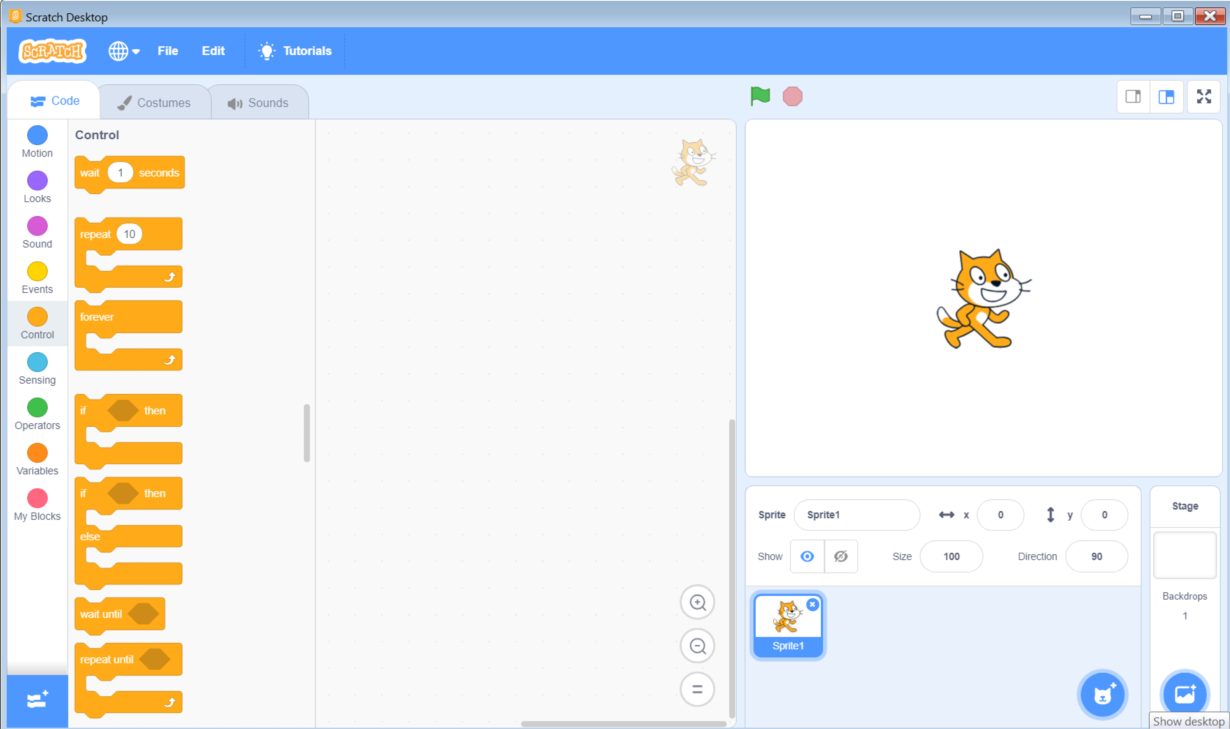The image size is (1230, 729).
Task: Switch to large stage layout
Action: tap(1166, 97)
